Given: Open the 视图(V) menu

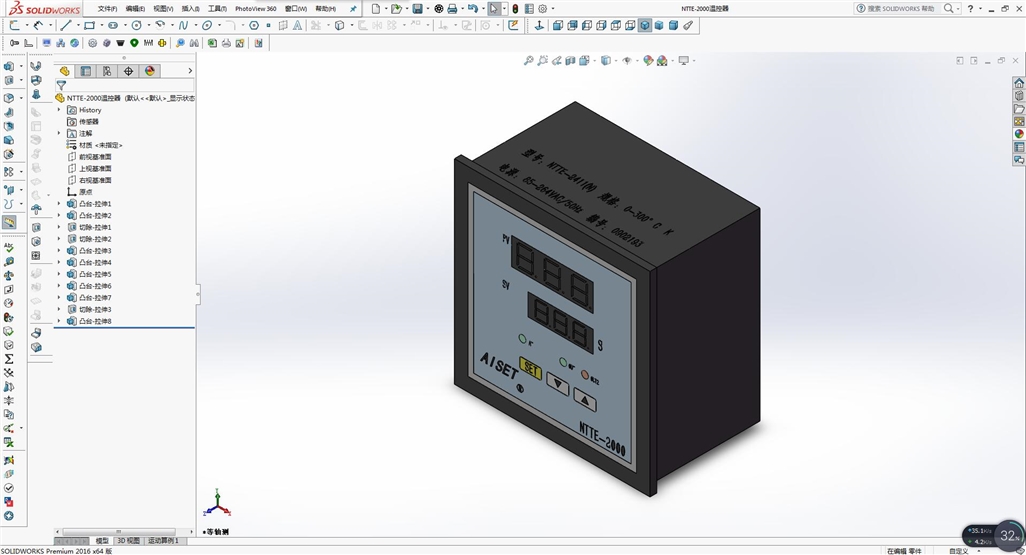Looking at the screenshot, I should coord(163,9).
